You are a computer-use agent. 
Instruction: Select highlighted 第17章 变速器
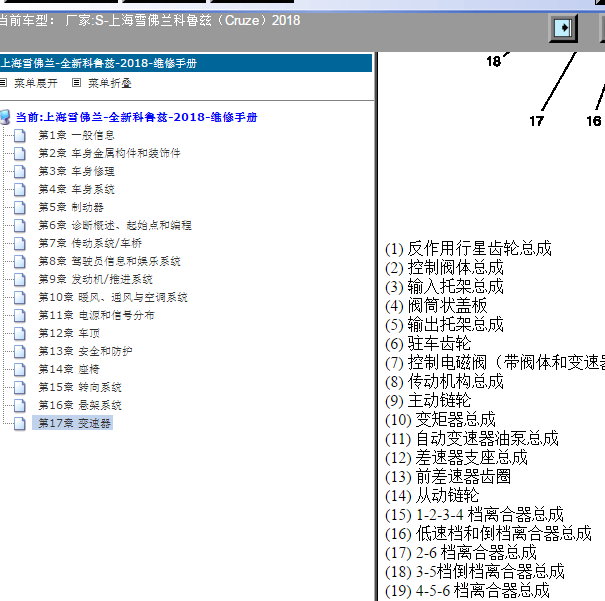pos(73,423)
